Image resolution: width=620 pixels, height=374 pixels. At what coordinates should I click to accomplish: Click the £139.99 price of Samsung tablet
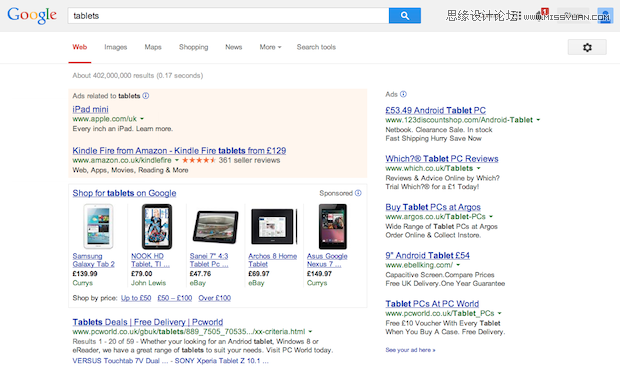pos(85,274)
